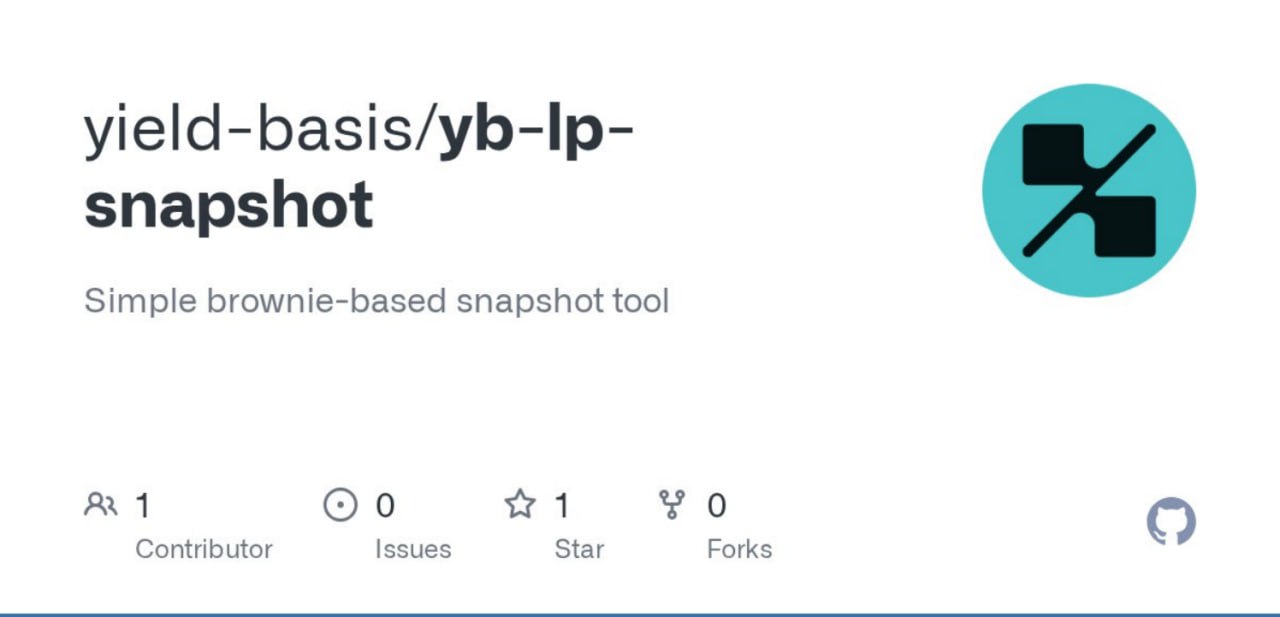Open the yield-basis owner name
The height and width of the screenshot is (617, 1280).
coord(254,130)
